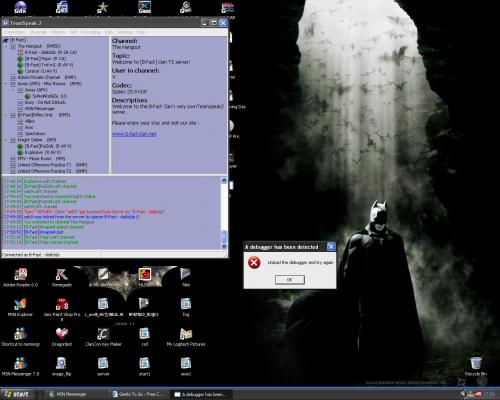Click the Connected status bar text
Screen dimensions: 500x400
click(x=31, y=255)
